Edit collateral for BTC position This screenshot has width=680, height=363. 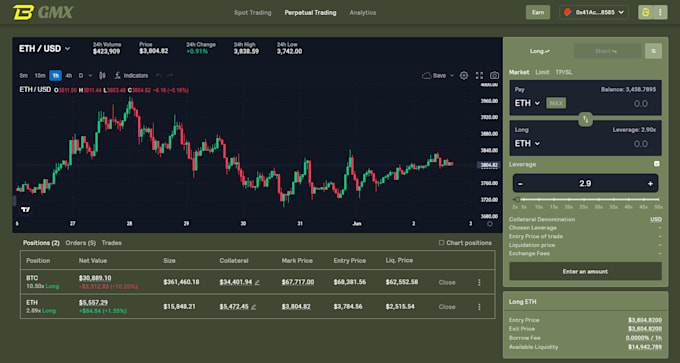coord(257,283)
